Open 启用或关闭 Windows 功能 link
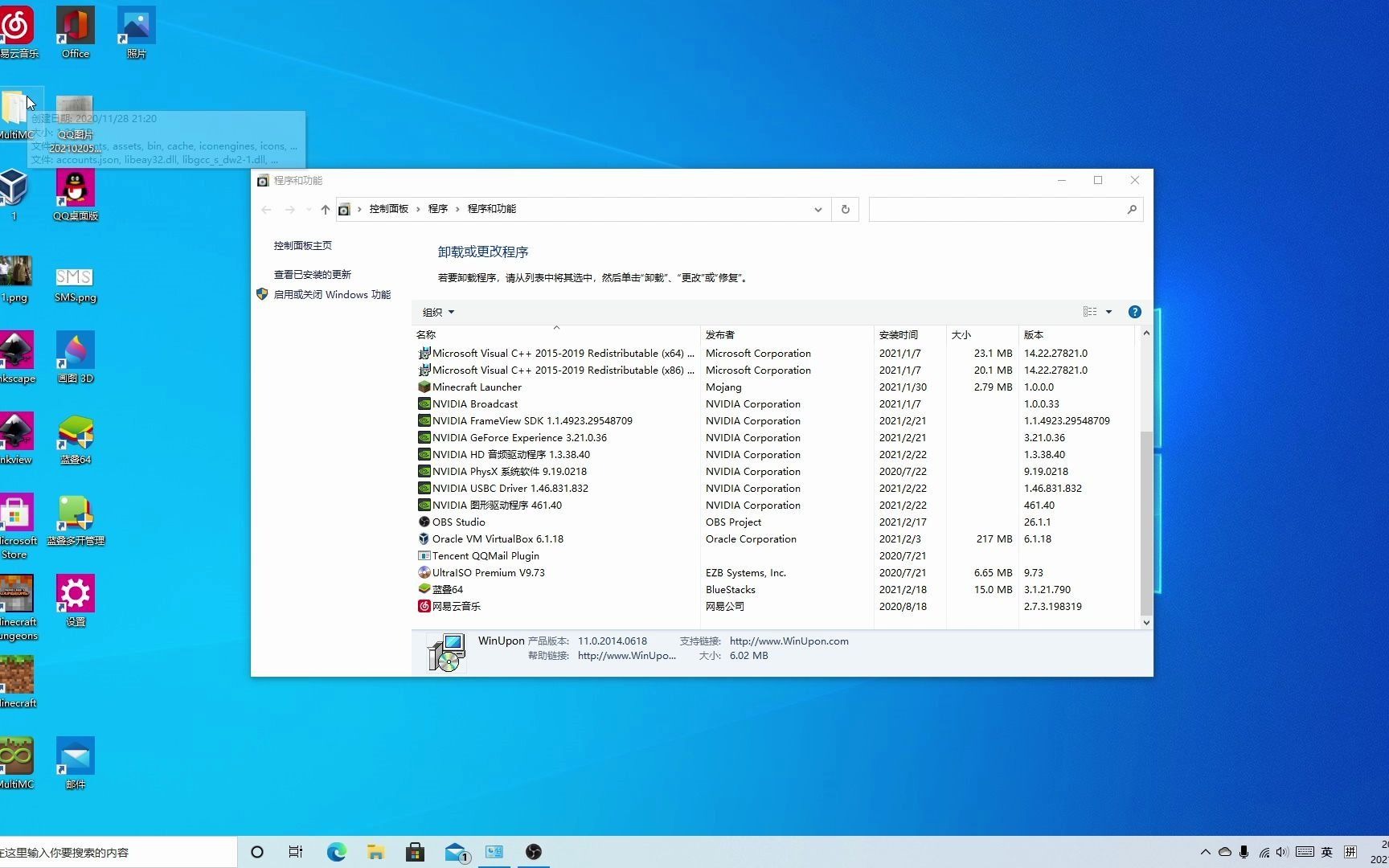 [x=332, y=295]
